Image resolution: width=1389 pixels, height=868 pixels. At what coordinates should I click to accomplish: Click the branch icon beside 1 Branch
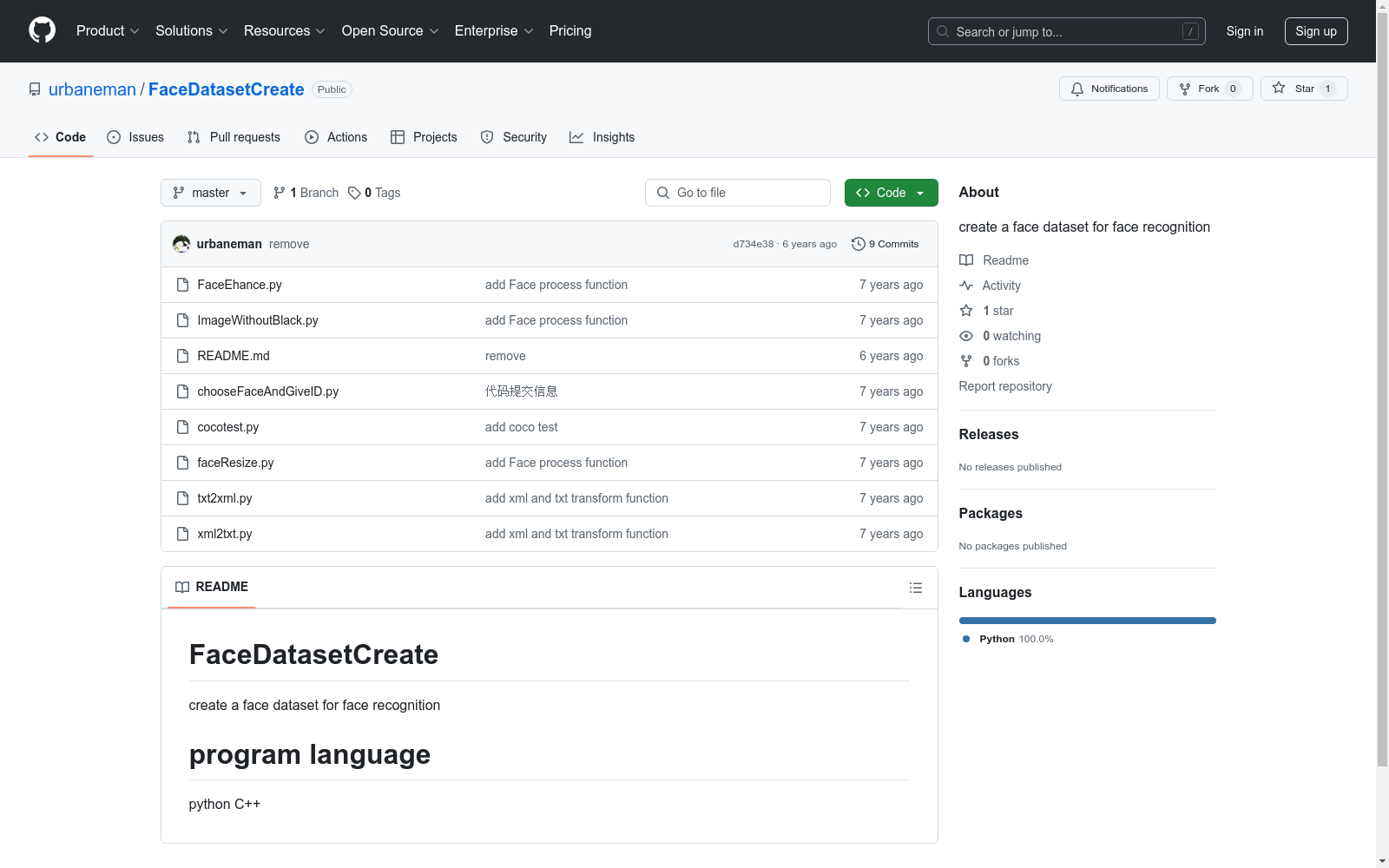pyautogui.click(x=280, y=193)
